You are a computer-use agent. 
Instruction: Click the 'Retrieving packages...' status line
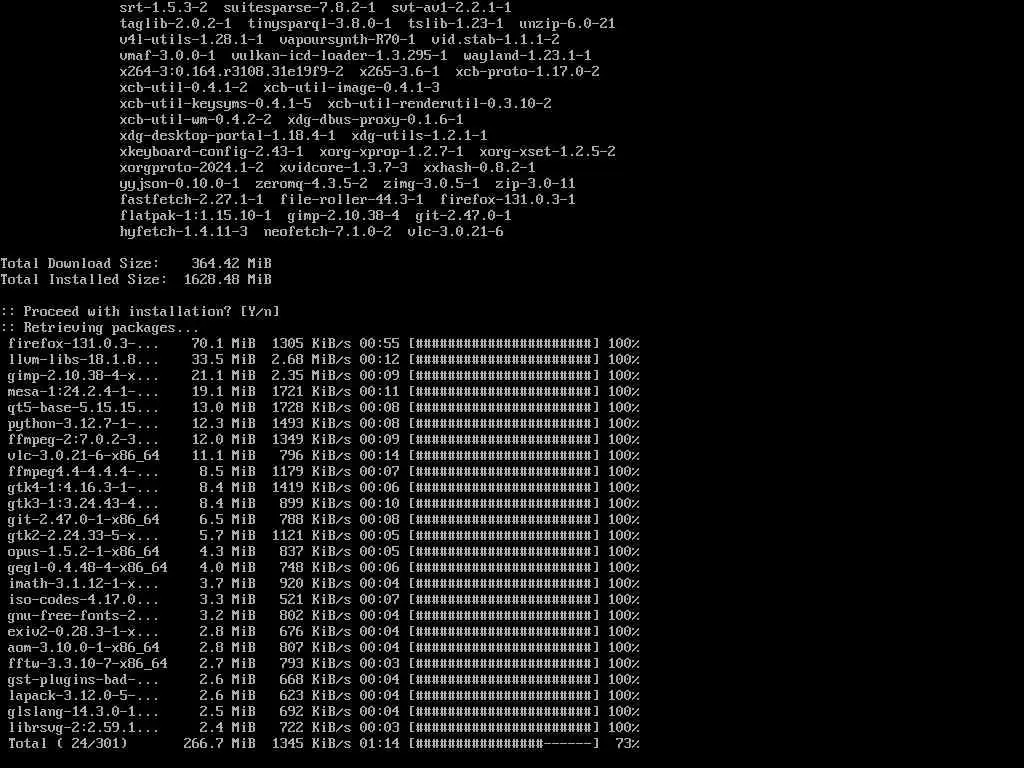pyautogui.click(x=99, y=327)
